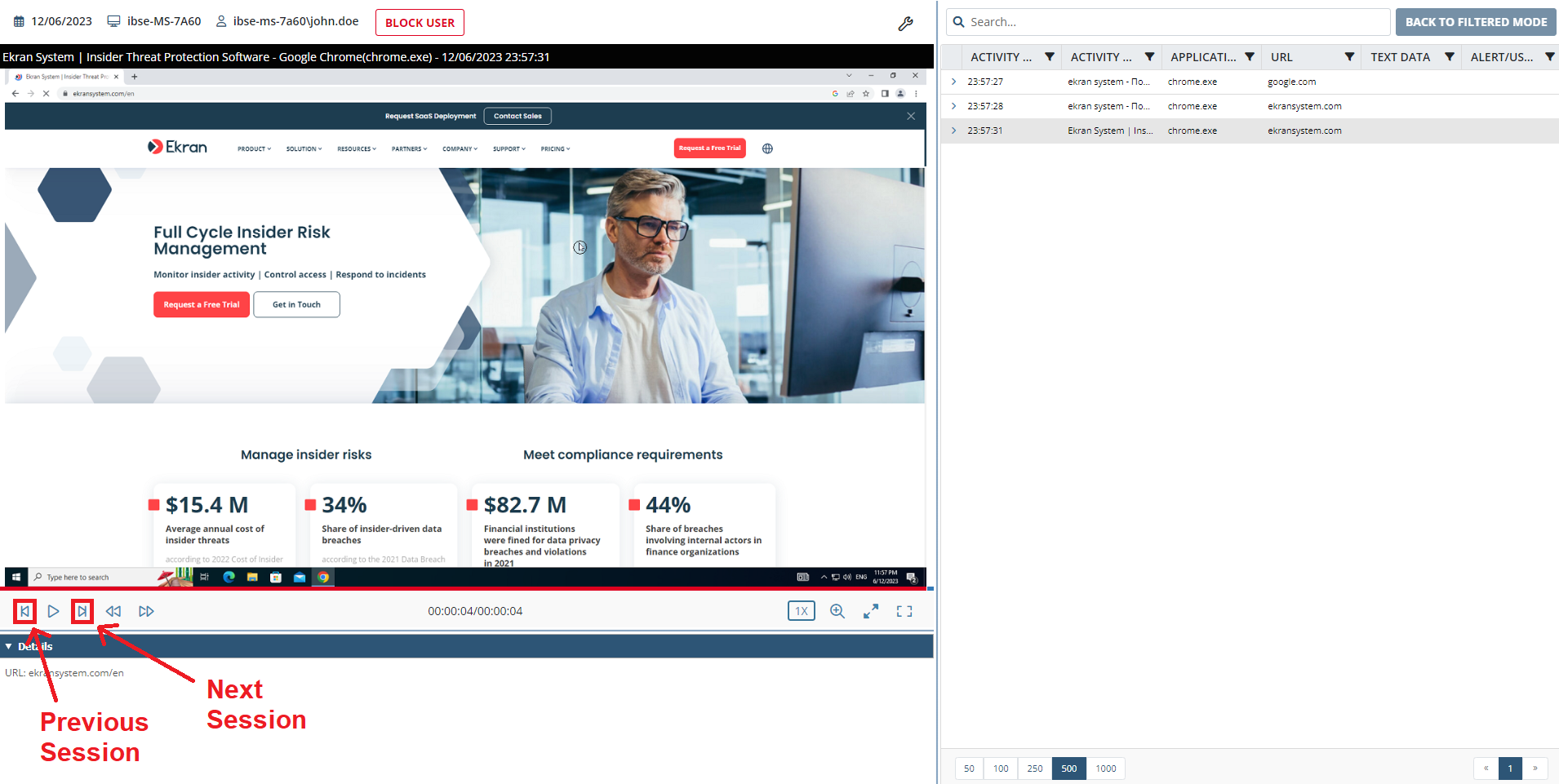Click the Block User button

(420, 23)
